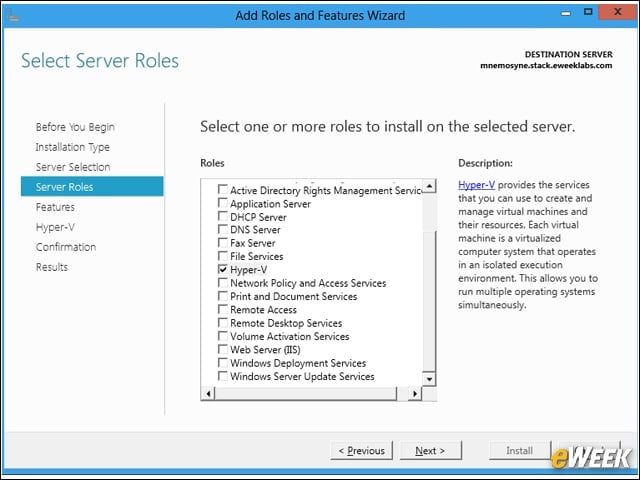640x480 pixels.
Task: Tick the DNS Server checkbox
Action: pos(223,229)
